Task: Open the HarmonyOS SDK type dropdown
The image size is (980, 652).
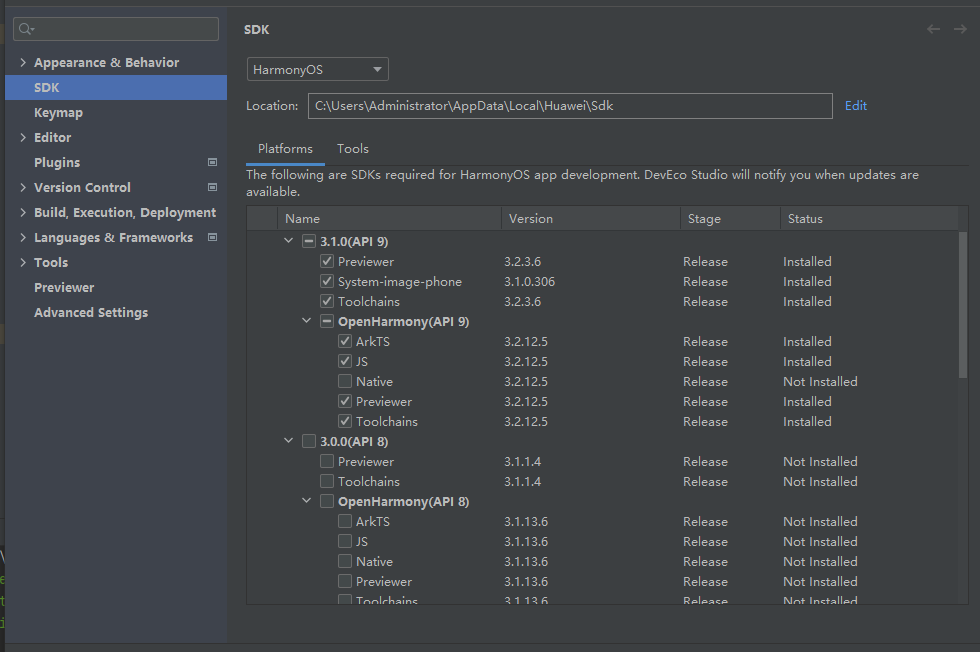Action: pyautogui.click(x=318, y=69)
